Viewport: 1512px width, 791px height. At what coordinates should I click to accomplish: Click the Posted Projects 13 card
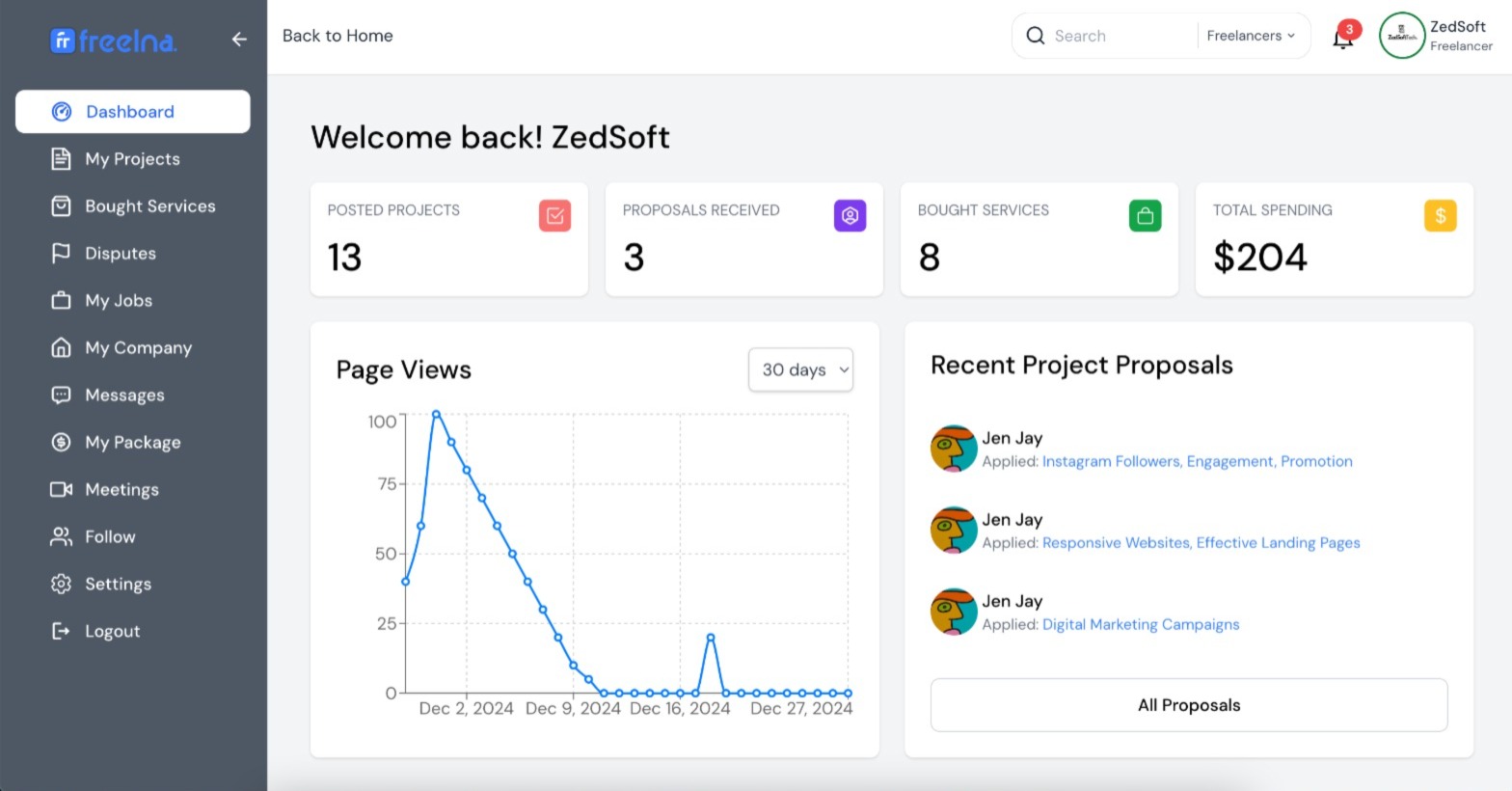tap(449, 239)
